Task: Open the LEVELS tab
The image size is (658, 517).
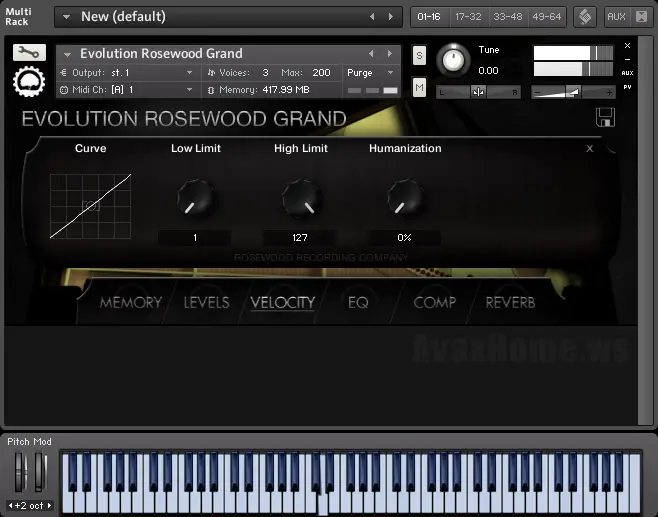Action: (x=206, y=302)
